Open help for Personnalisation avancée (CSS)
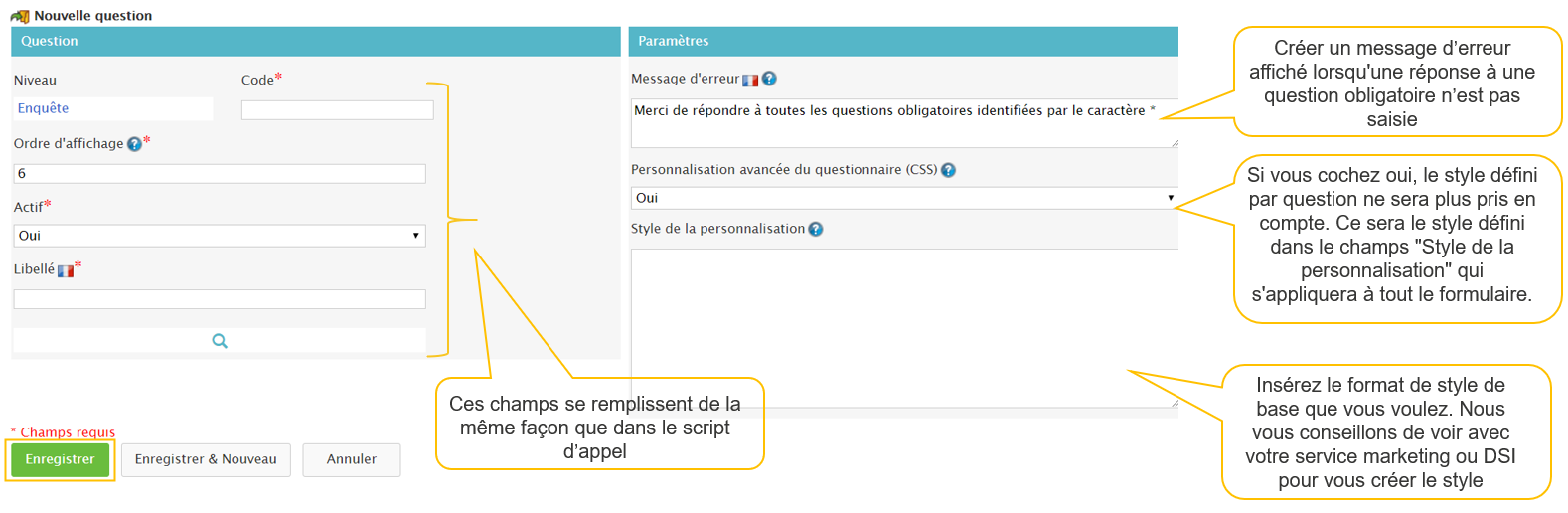The height and width of the screenshot is (513, 1568). coord(948,170)
